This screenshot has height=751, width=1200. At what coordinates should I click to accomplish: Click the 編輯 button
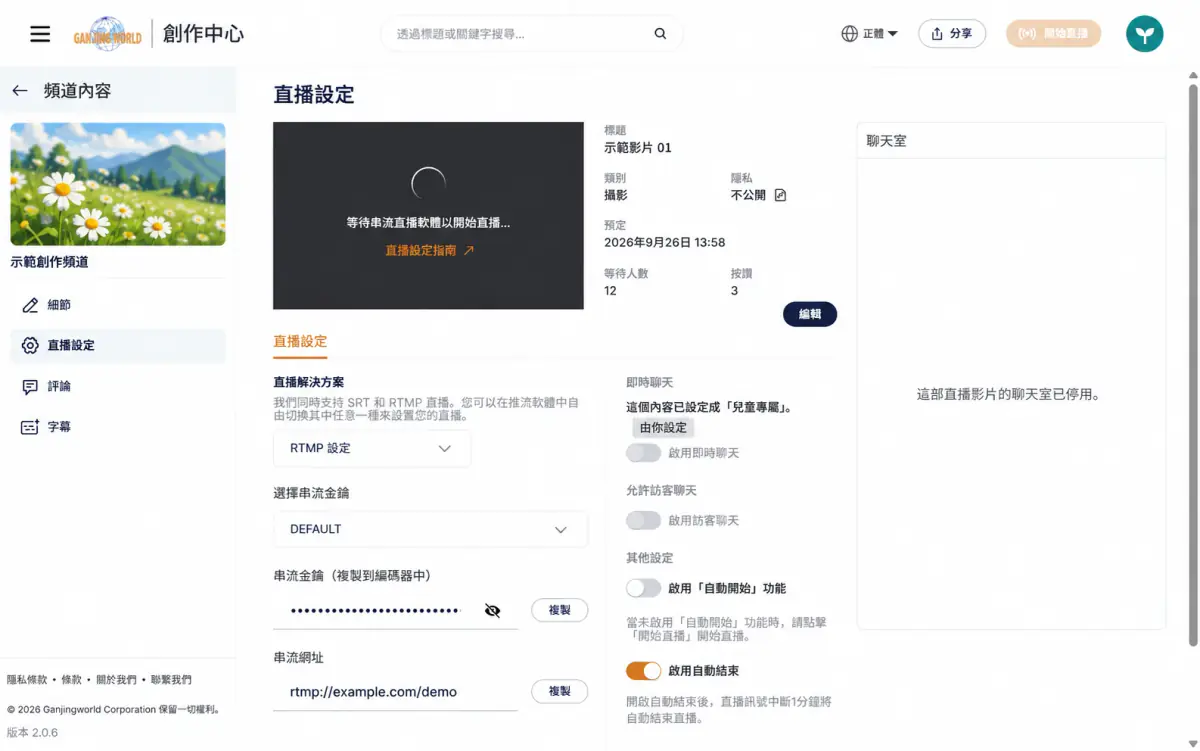pos(810,314)
